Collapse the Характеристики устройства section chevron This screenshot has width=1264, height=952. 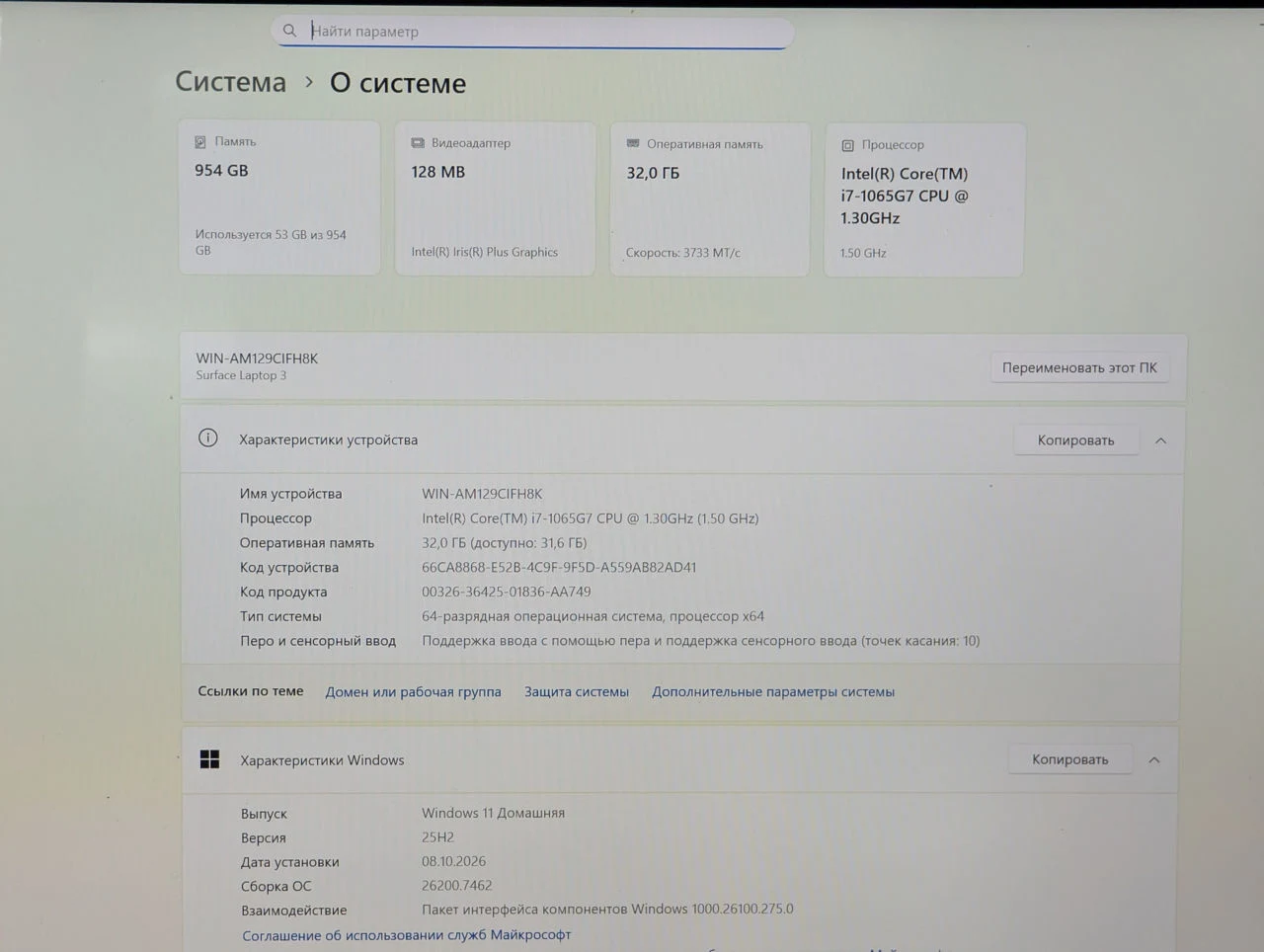[x=1160, y=440]
